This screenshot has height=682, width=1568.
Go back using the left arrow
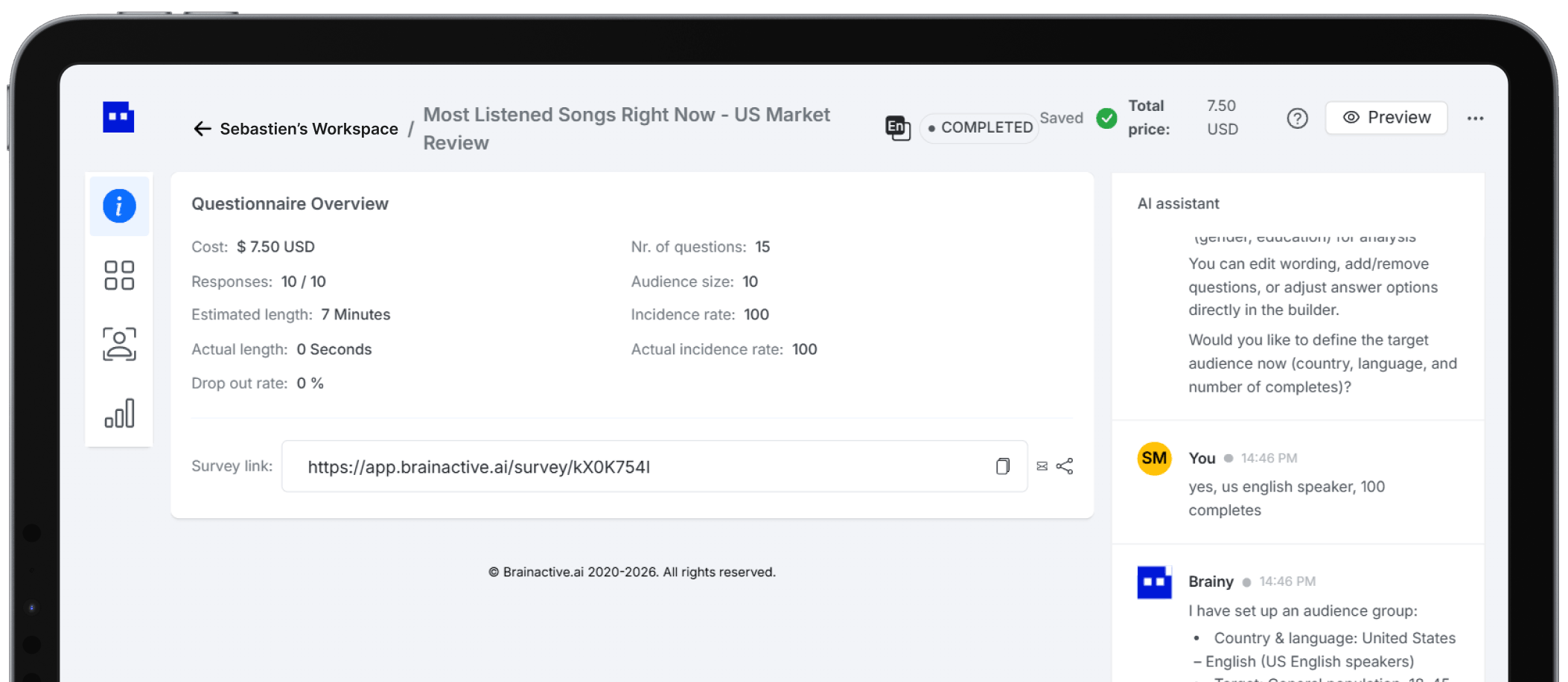203,129
